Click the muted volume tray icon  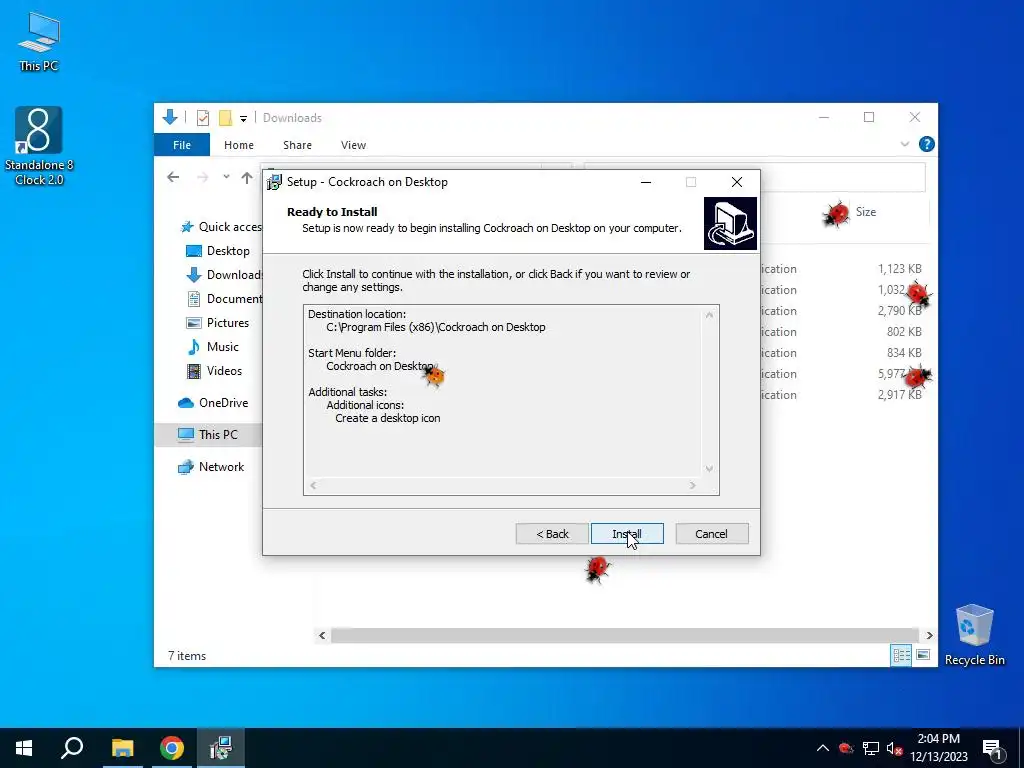pyautogui.click(x=894, y=748)
